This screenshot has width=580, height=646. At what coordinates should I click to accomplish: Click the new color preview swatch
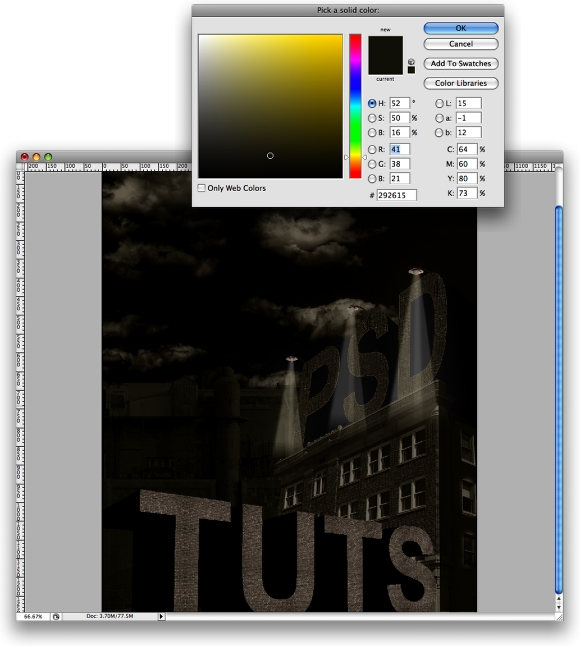[x=385, y=45]
